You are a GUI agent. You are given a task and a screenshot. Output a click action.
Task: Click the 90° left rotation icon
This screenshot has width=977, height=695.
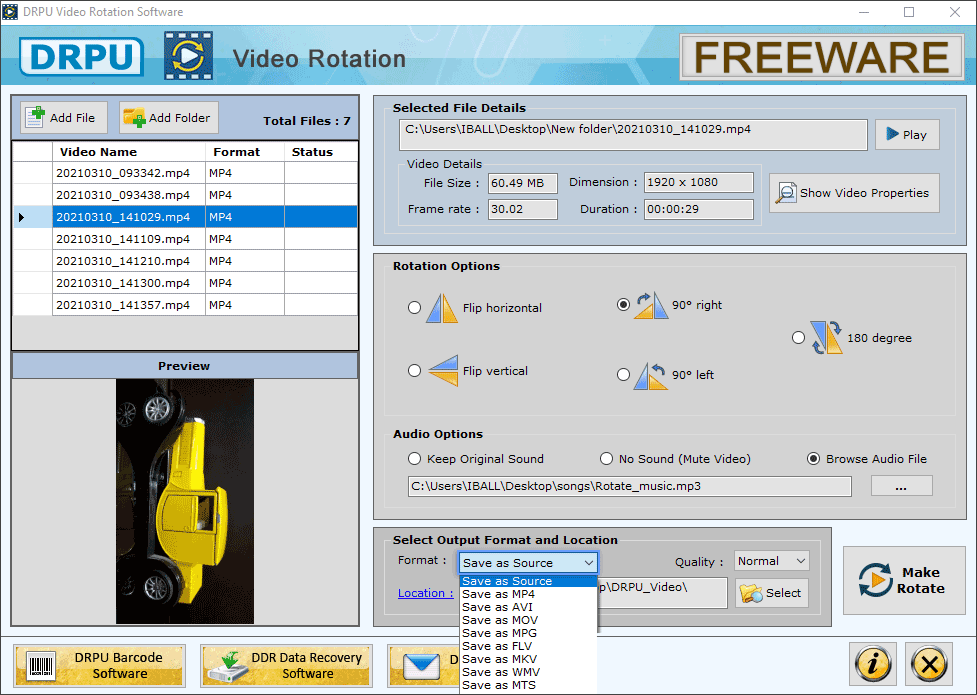tap(651, 376)
